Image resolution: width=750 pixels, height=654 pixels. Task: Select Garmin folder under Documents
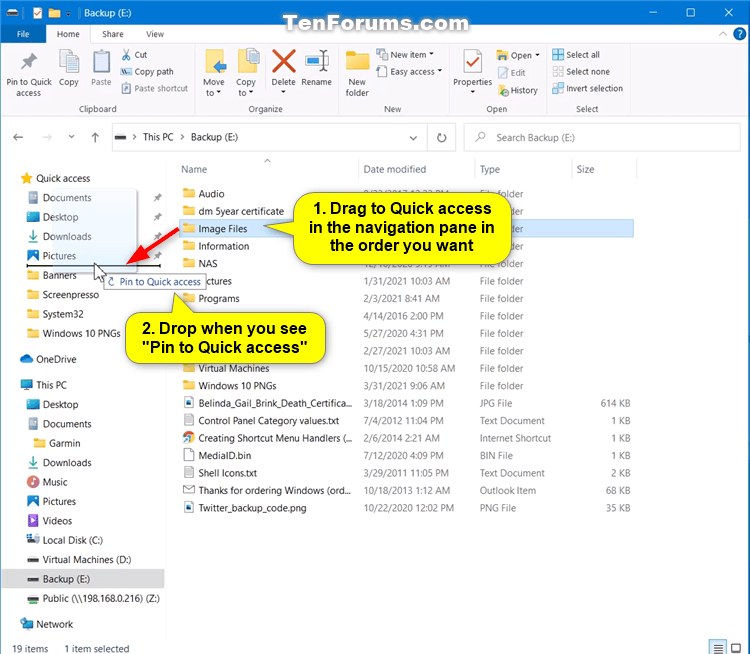pos(57,443)
